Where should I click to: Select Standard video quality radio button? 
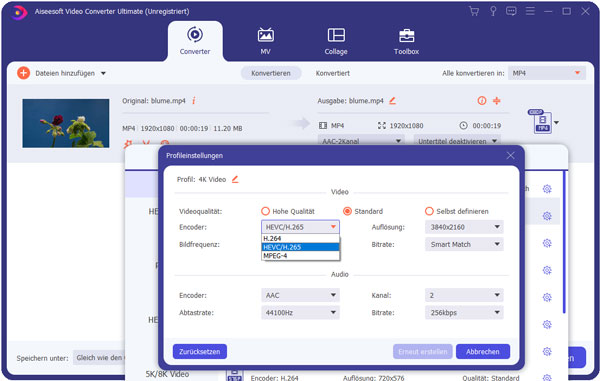click(347, 211)
